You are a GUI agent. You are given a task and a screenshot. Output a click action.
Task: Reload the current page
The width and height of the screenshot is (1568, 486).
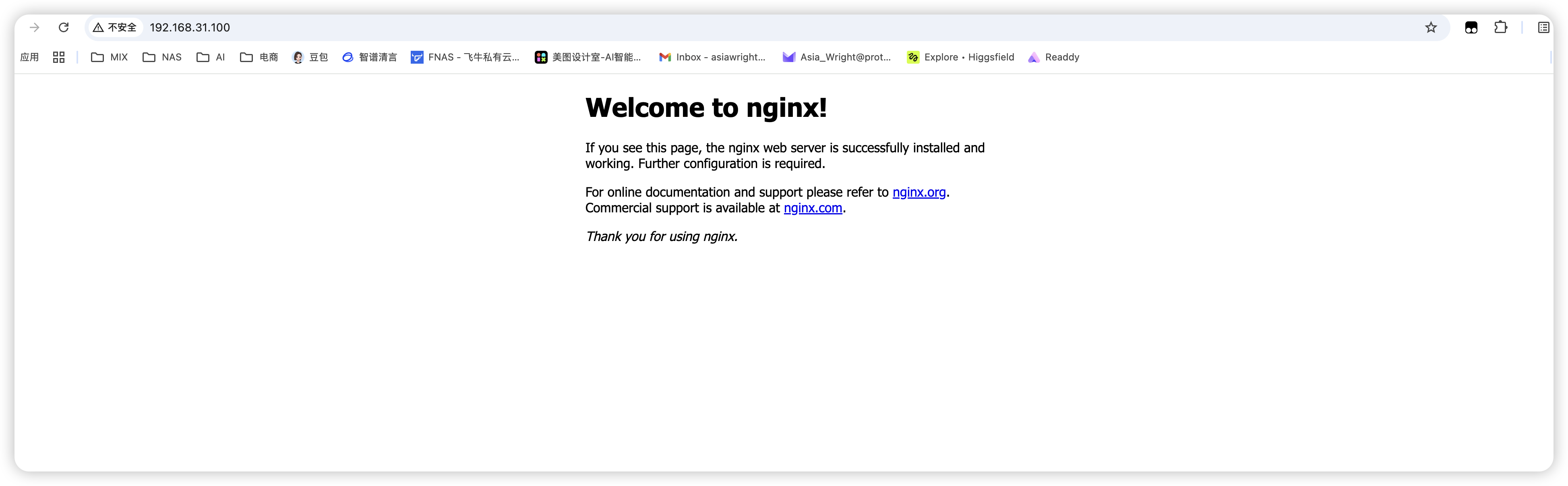click(63, 27)
